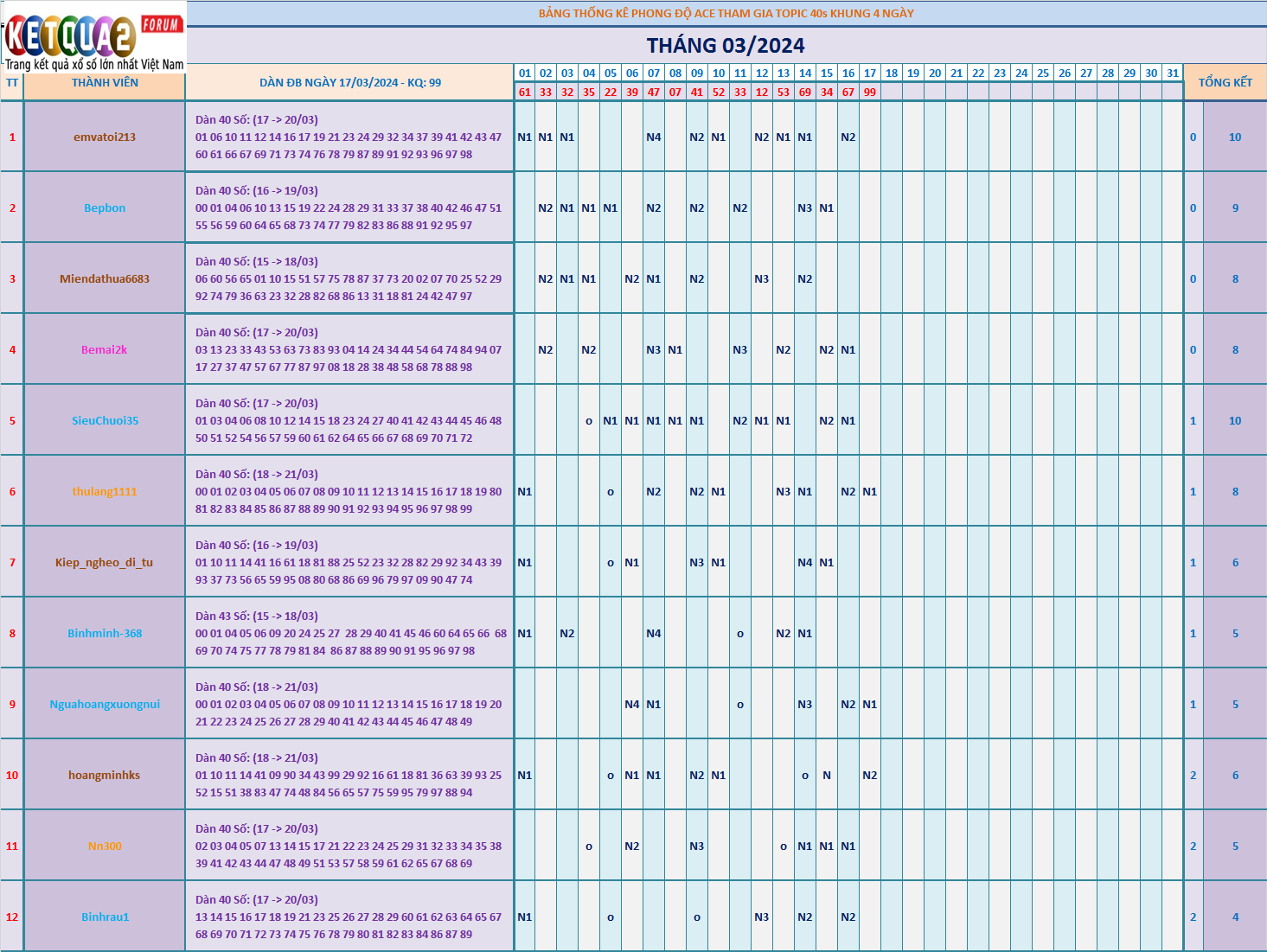Click N4 cell in emvatoi213 row
This screenshot has width=1267, height=952.
point(654,137)
